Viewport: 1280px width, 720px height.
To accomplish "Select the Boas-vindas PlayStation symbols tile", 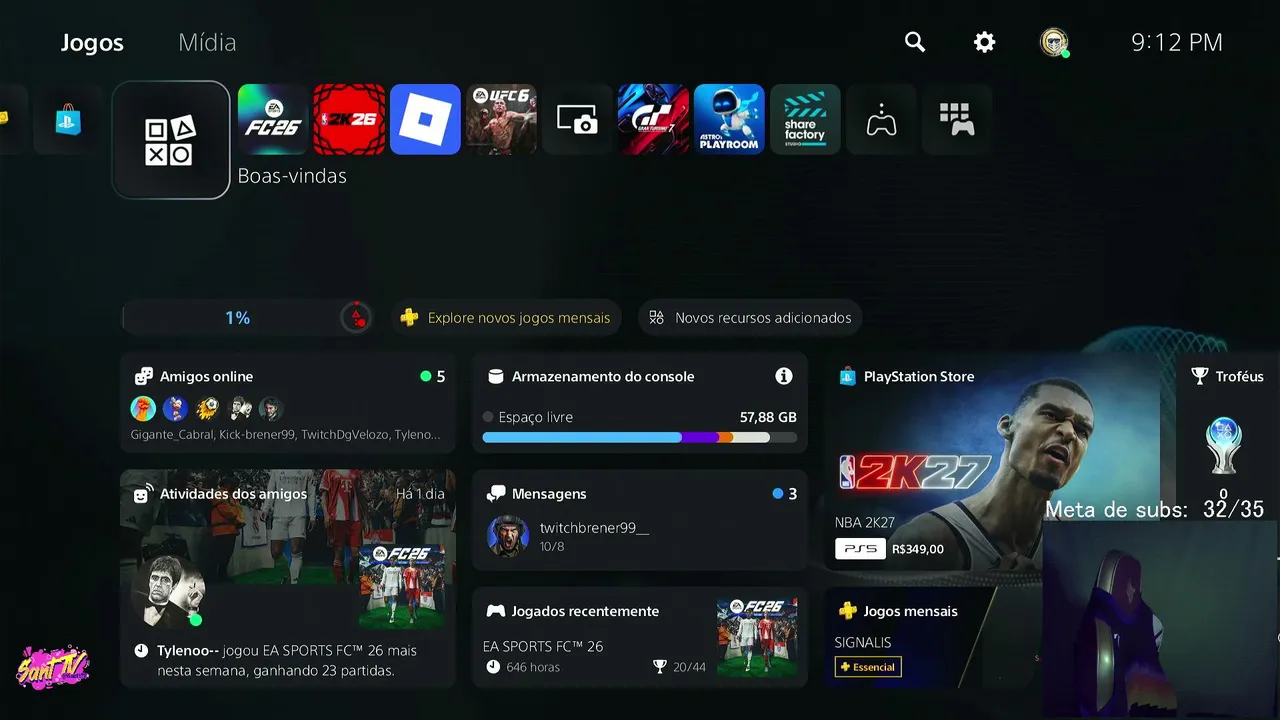I will (x=171, y=140).
